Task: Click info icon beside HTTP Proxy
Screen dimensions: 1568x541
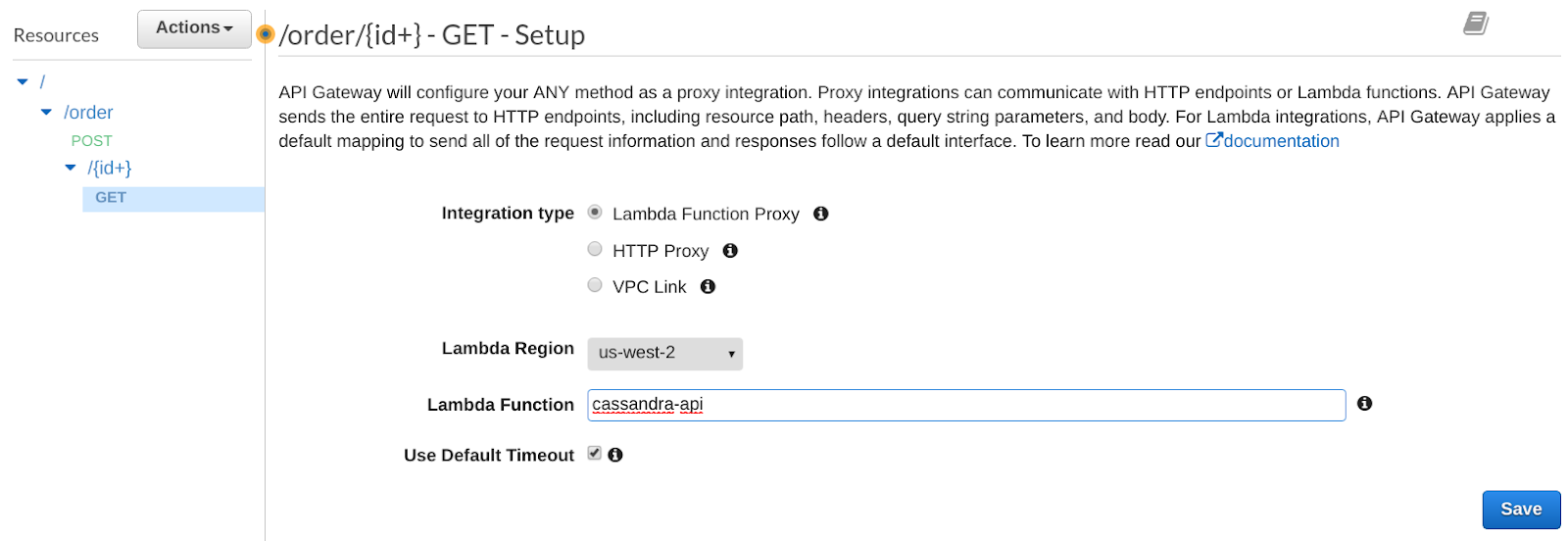Action: [x=730, y=251]
